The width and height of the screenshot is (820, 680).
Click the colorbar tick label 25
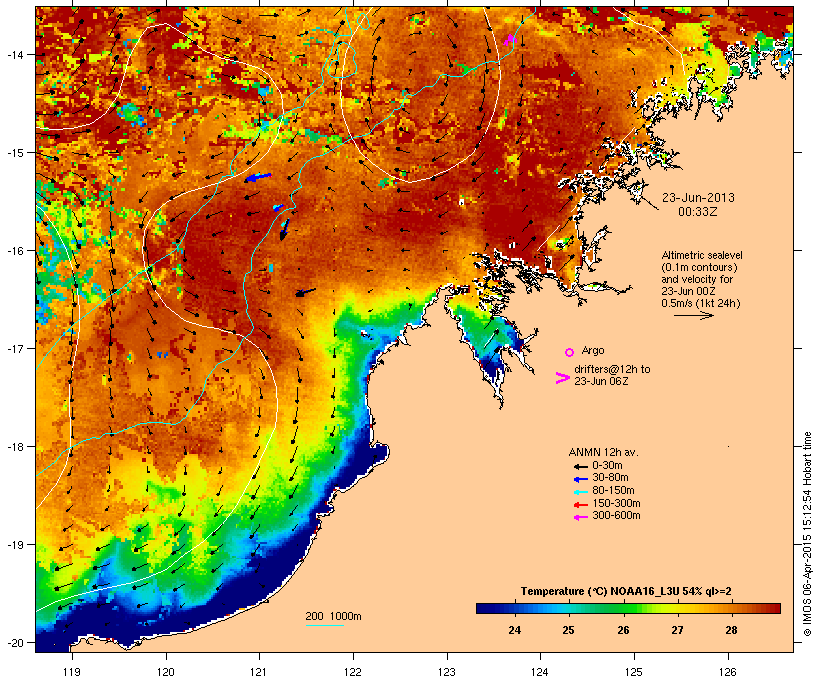(x=568, y=630)
